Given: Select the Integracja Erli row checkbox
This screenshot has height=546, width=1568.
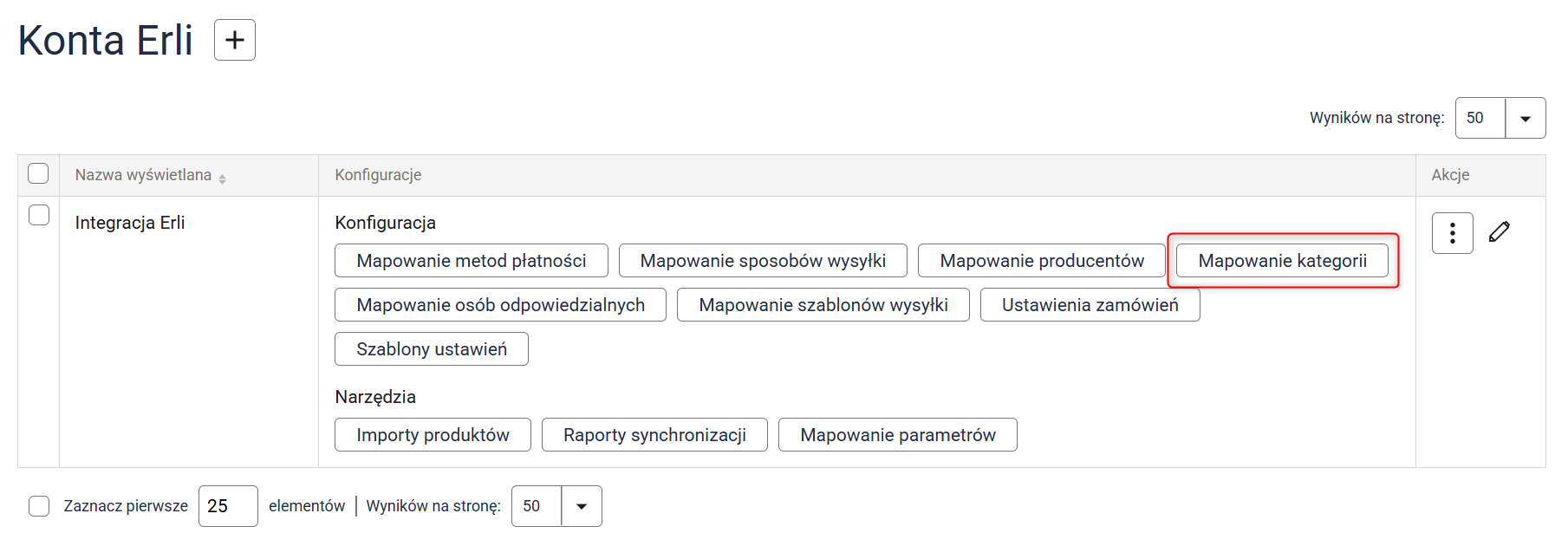Looking at the screenshot, I should pos(39,215).
